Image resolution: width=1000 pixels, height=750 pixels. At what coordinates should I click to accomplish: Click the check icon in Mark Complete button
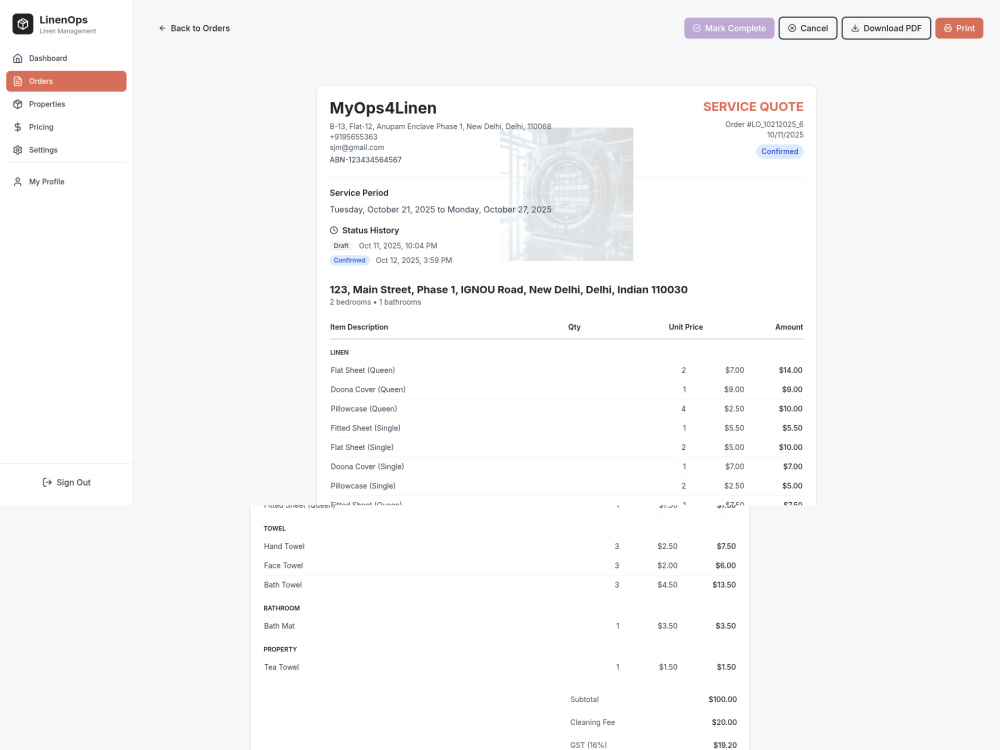coord(697,28)
